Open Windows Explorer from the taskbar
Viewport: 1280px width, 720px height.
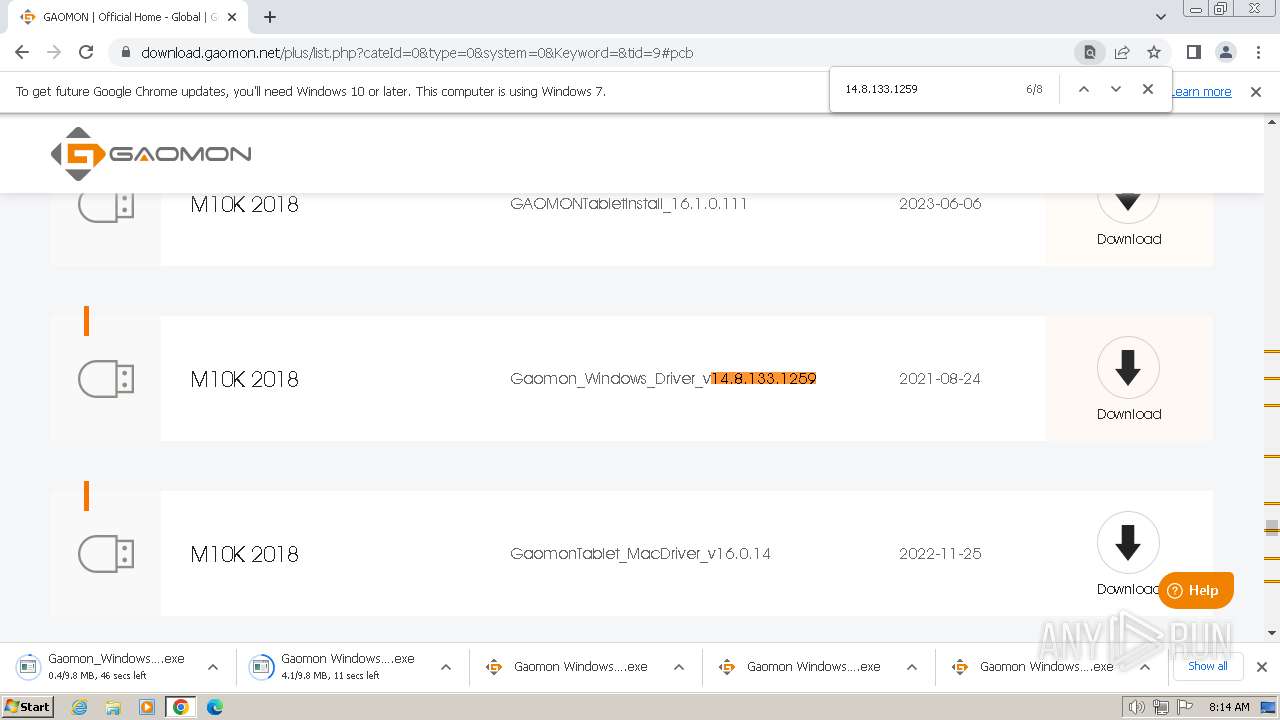coord(113,707)
